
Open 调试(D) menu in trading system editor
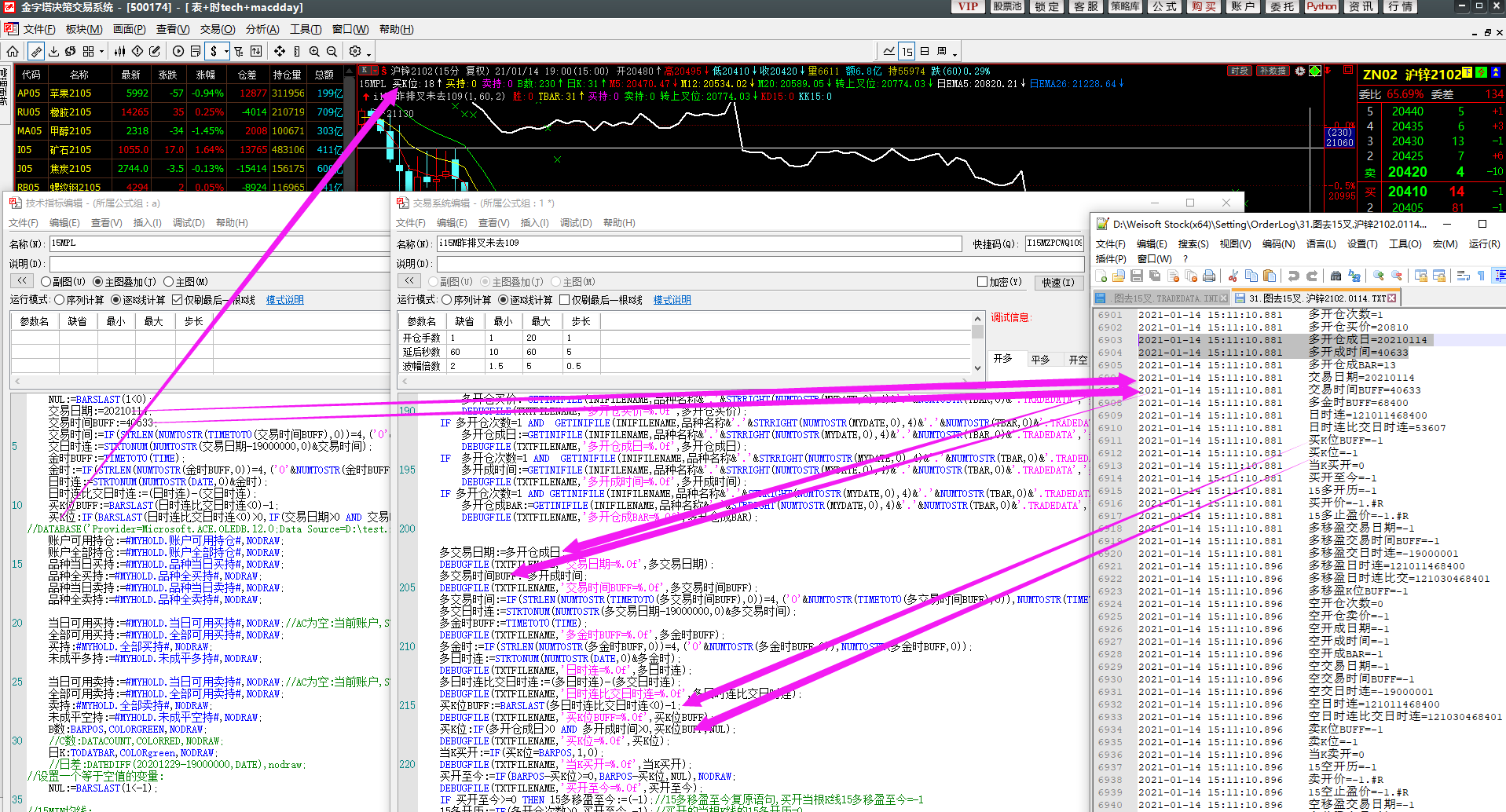[x=576, y=223]
